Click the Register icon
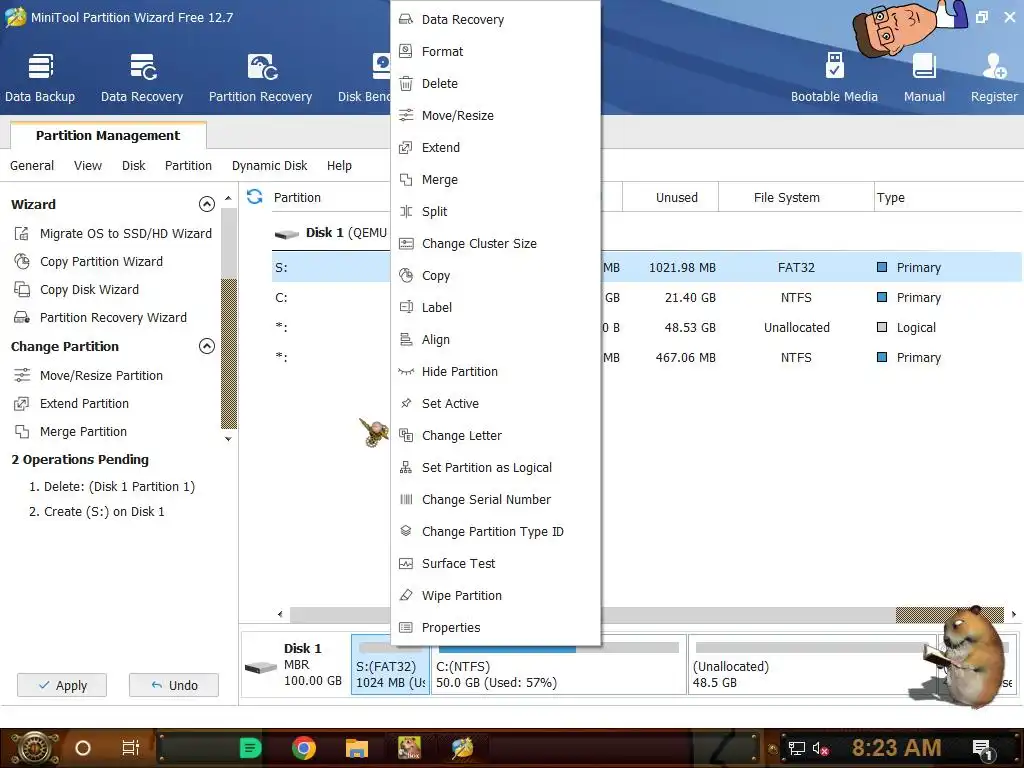 click(x=994, y=78)
